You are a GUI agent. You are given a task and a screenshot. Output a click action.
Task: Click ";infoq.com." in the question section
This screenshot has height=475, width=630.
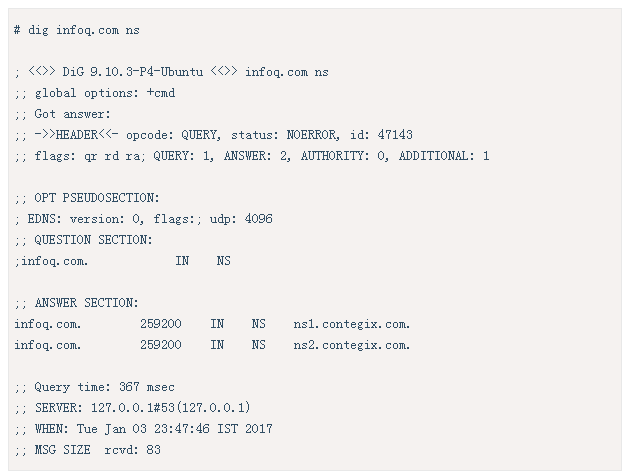tap(51, 261)
